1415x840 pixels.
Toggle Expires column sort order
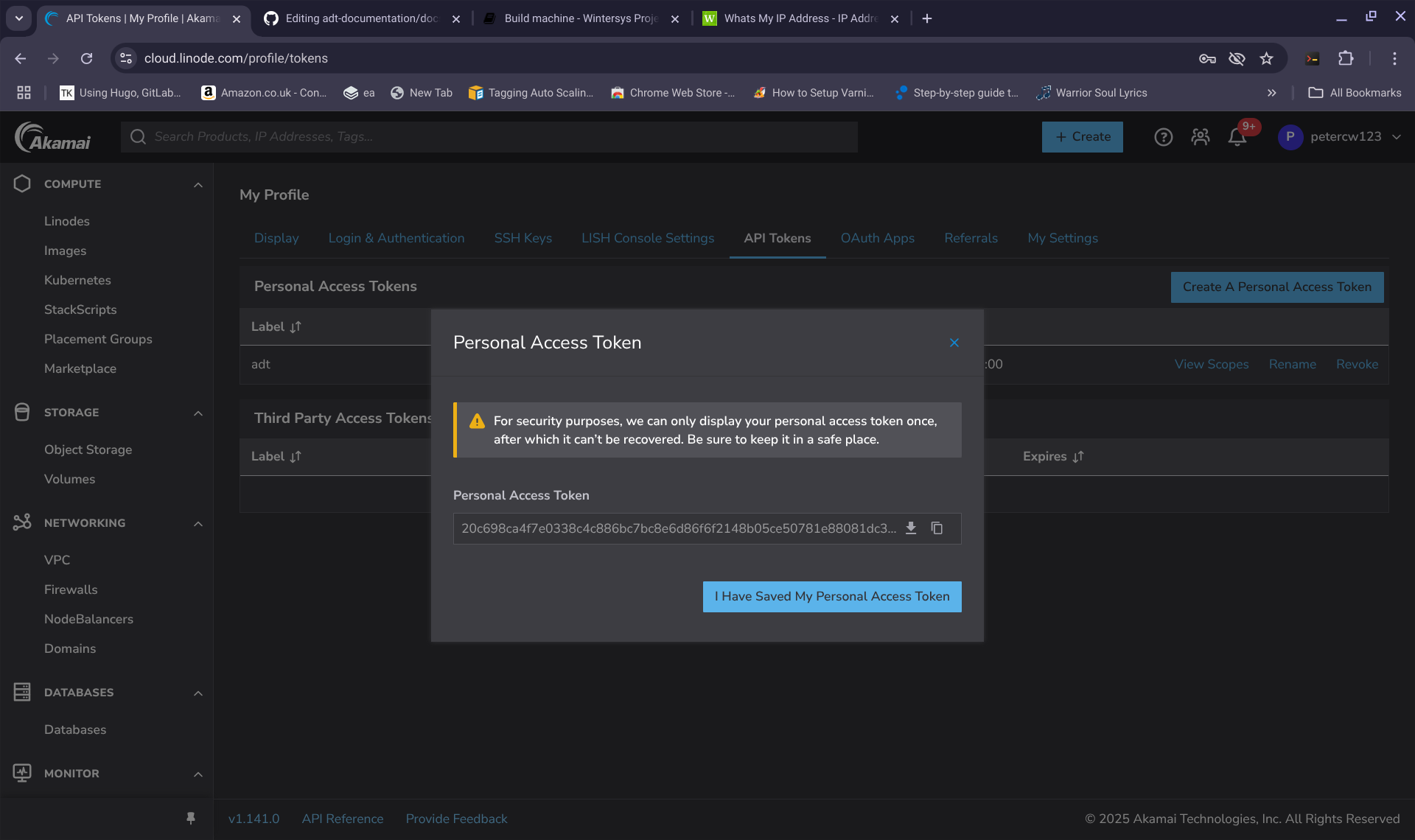coord(1052,456)
